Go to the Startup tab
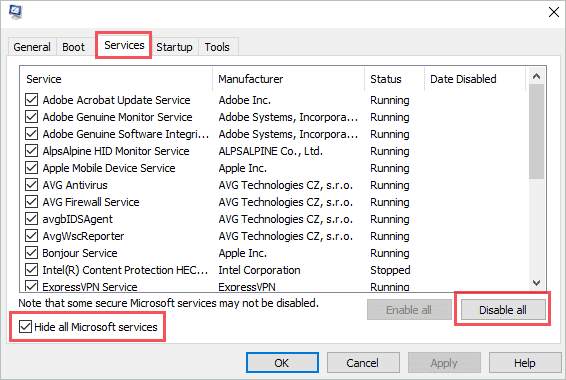This screenshot has width=566, height=380. pyautogui.click(x=174, y=47)
